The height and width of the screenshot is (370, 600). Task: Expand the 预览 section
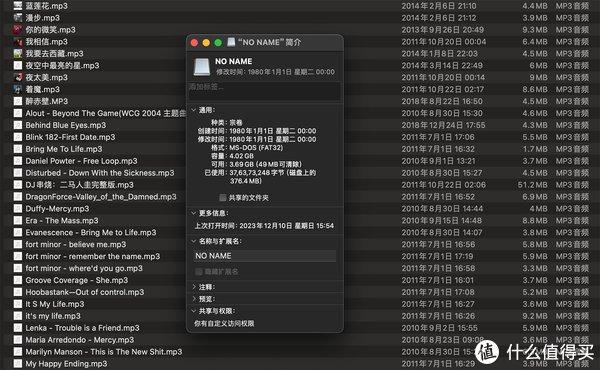(x=194, y=299)
